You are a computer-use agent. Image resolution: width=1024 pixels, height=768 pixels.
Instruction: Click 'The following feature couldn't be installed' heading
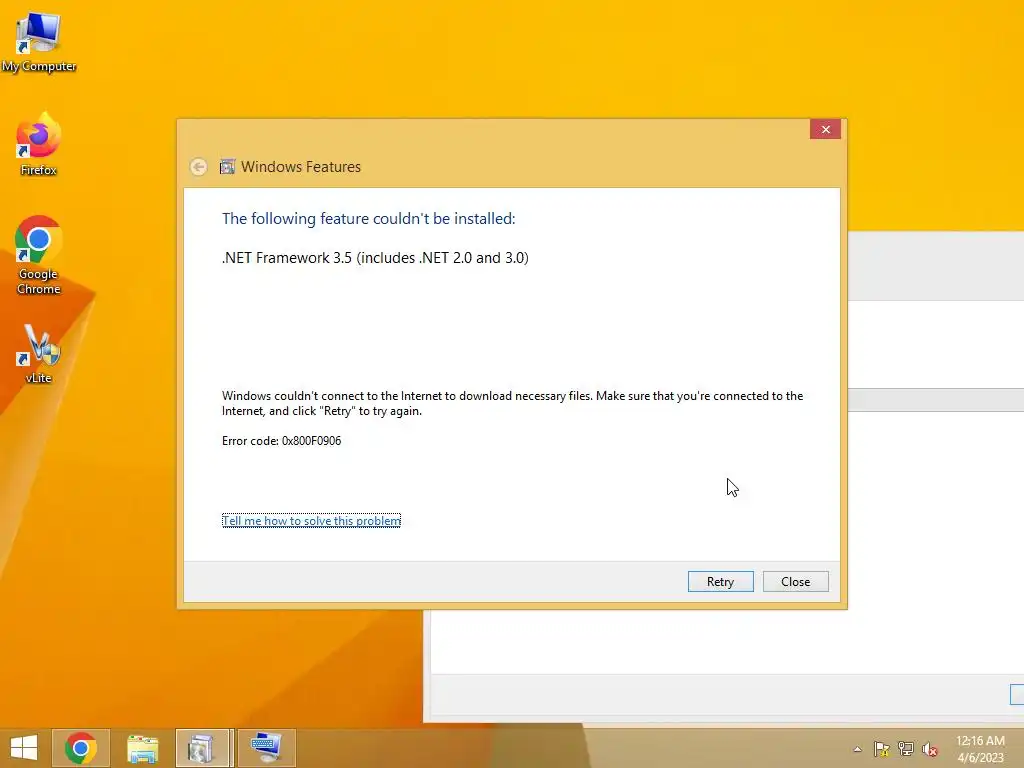pyautogui.click(x=368, y=219)
